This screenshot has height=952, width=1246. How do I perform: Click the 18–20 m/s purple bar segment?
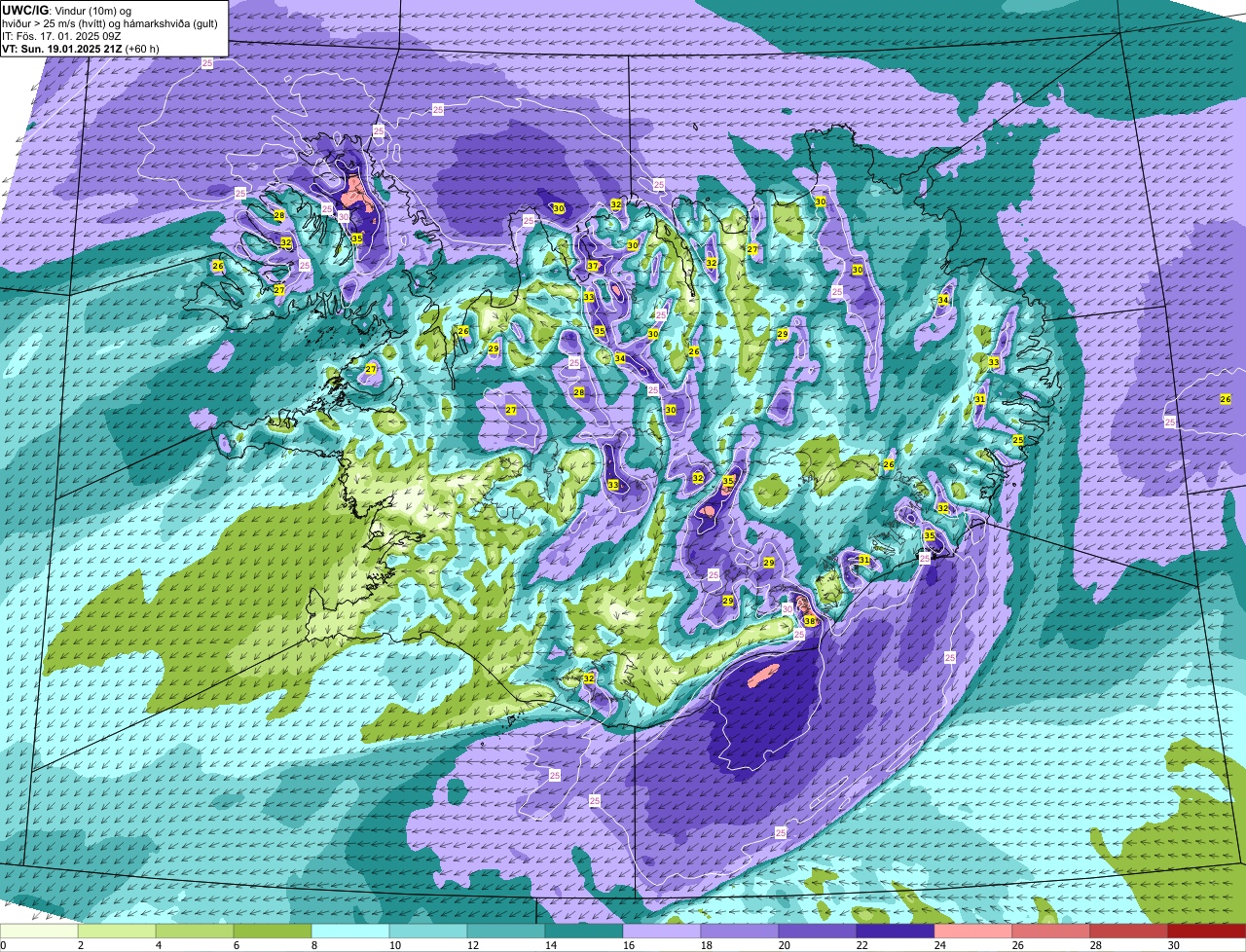coord(740,931)
